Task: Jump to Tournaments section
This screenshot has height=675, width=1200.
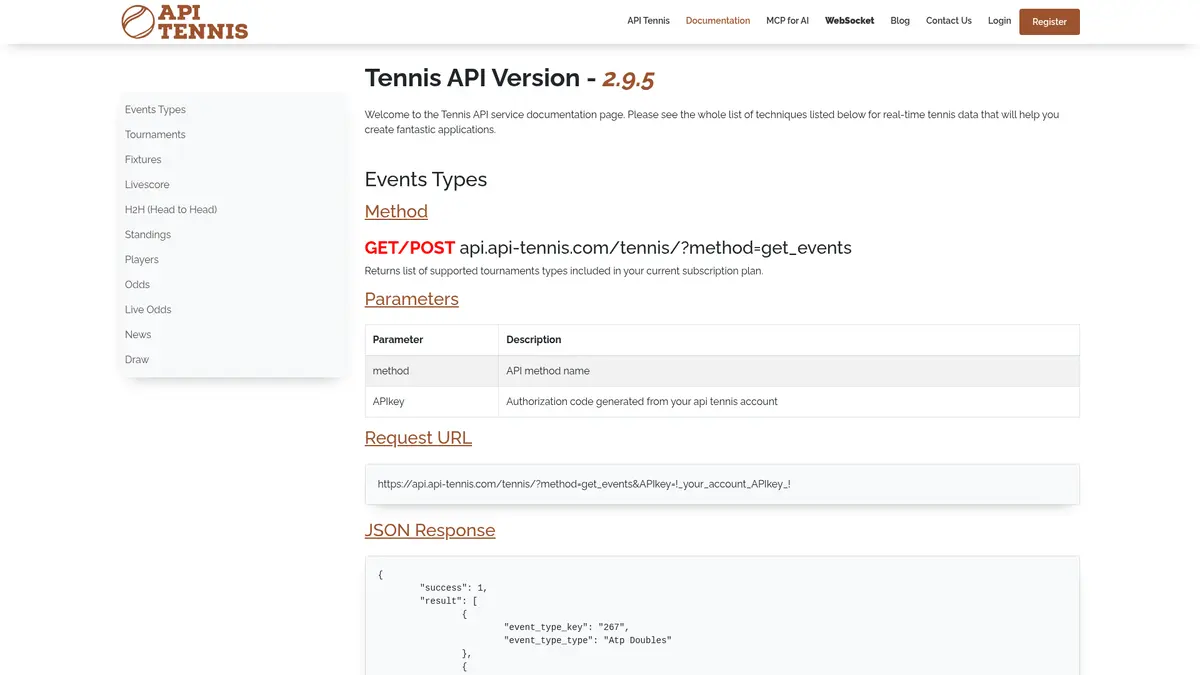Action: click(x=155, y=135)
